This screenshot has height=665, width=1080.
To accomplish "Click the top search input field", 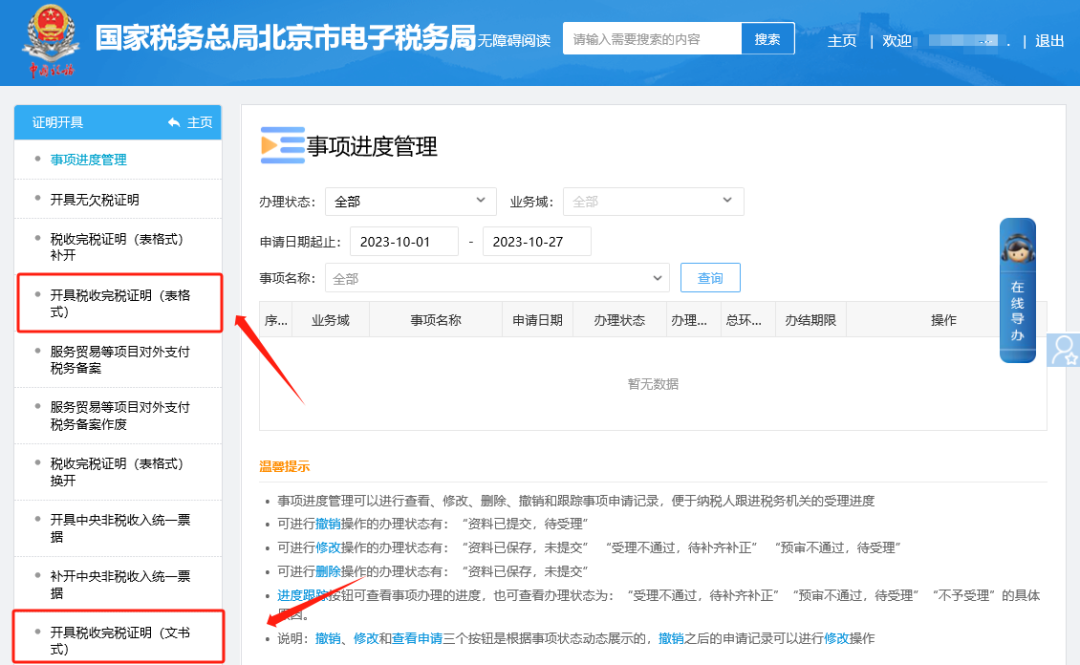I will tap(652, 39).
